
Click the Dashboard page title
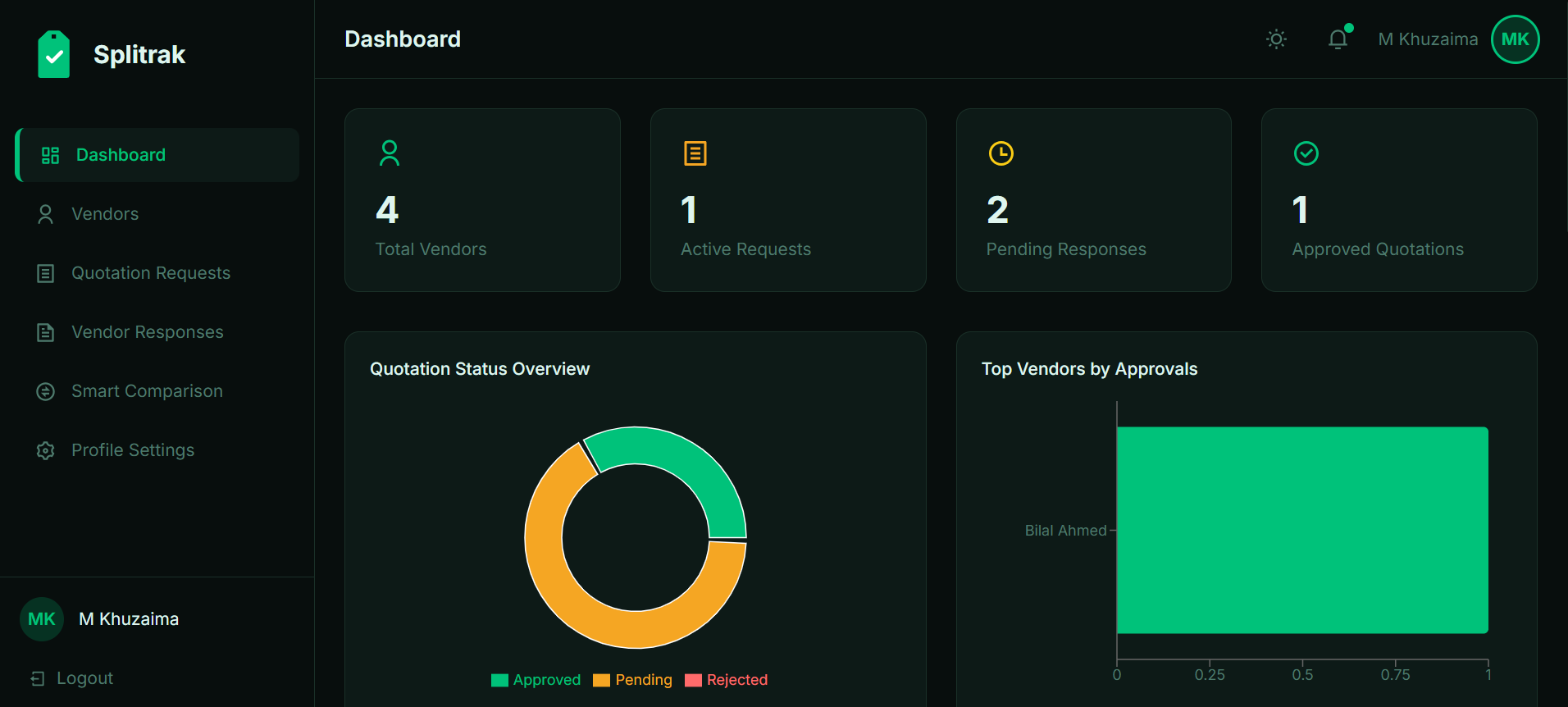pos(403,39)
